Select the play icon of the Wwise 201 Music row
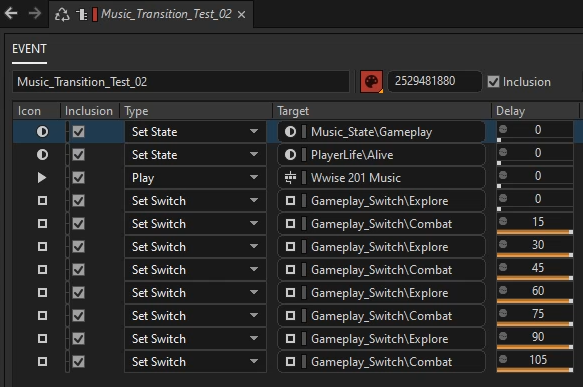Screen dimensions: 583x387 pos(42,178)
